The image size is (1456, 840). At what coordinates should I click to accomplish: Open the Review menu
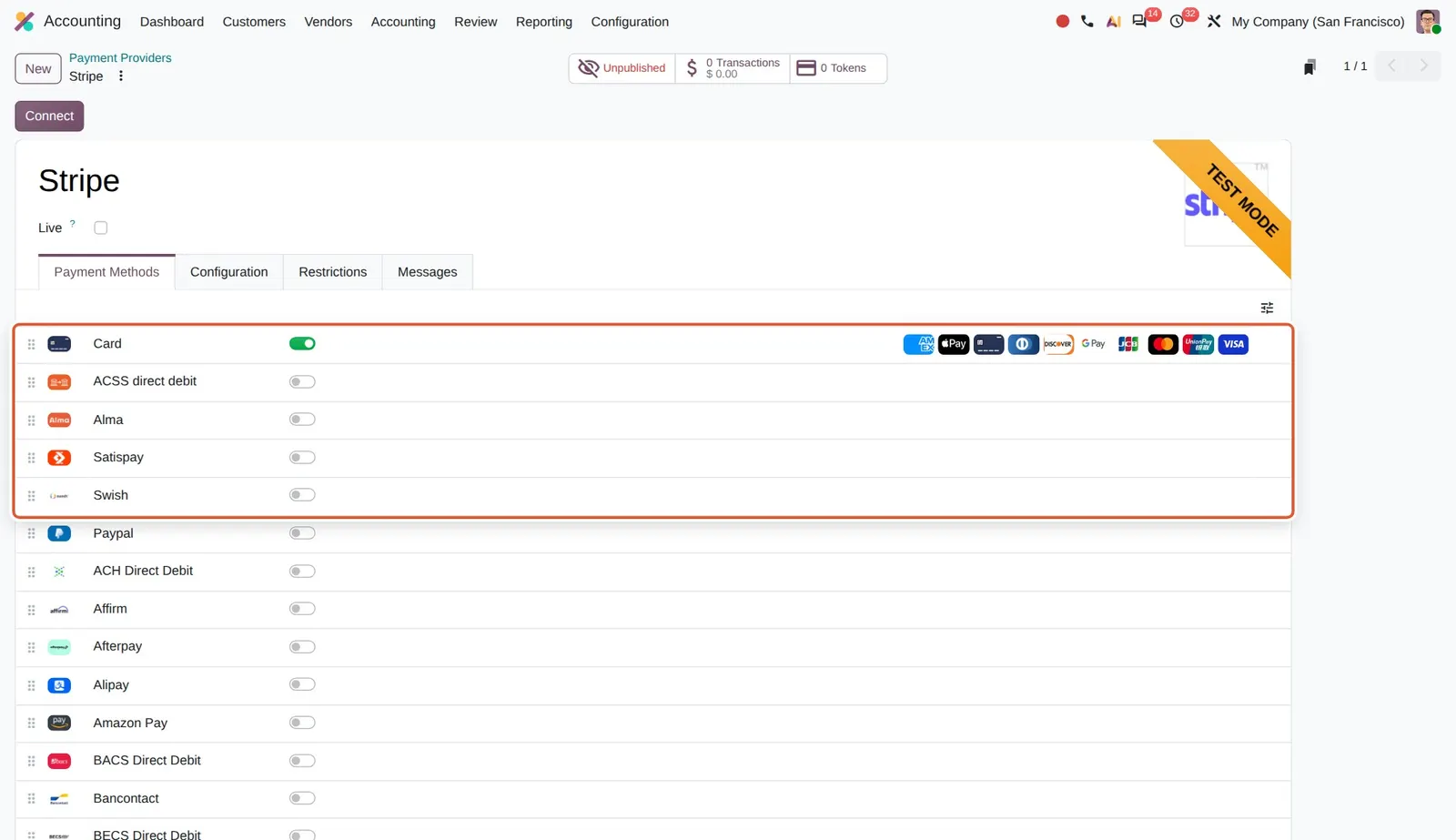pos(476,22)
